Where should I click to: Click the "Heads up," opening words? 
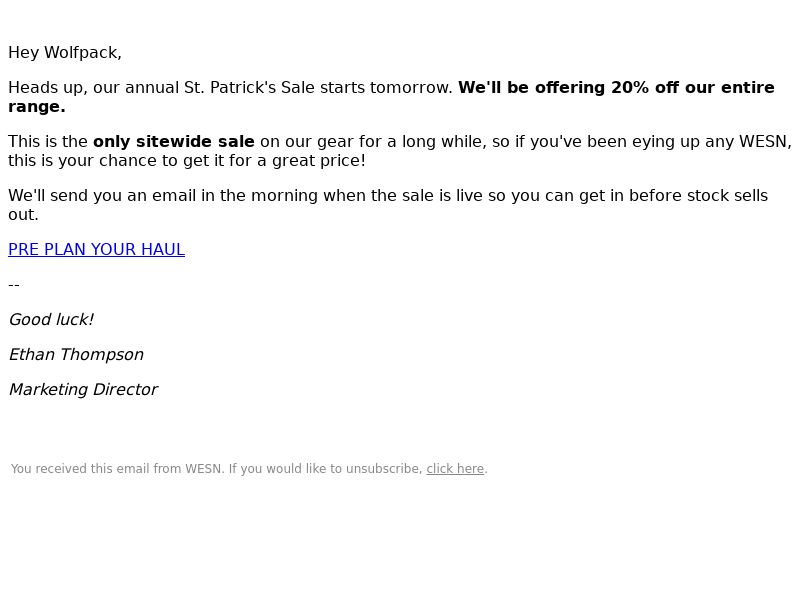48,87
